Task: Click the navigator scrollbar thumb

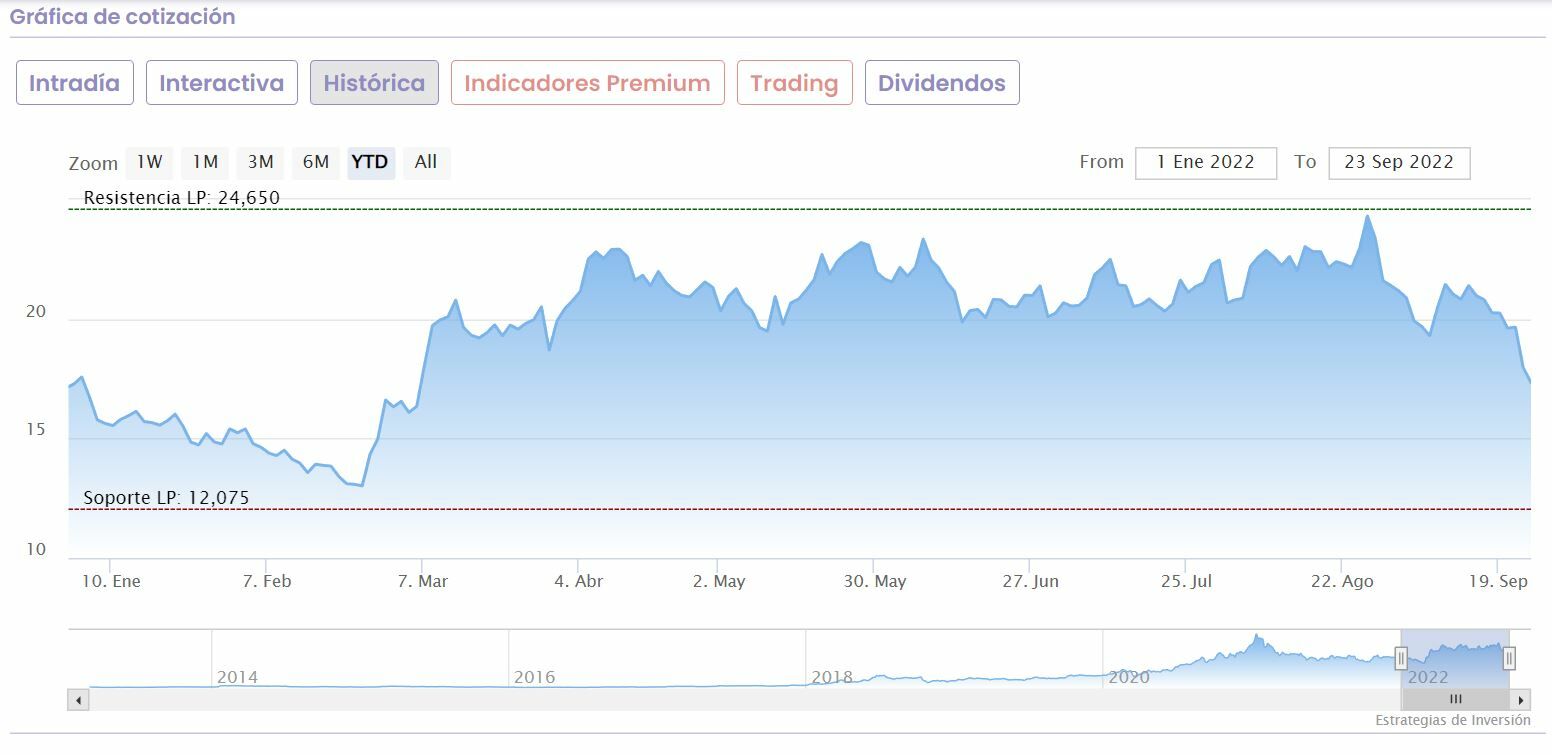Action: click(1455, 700)
